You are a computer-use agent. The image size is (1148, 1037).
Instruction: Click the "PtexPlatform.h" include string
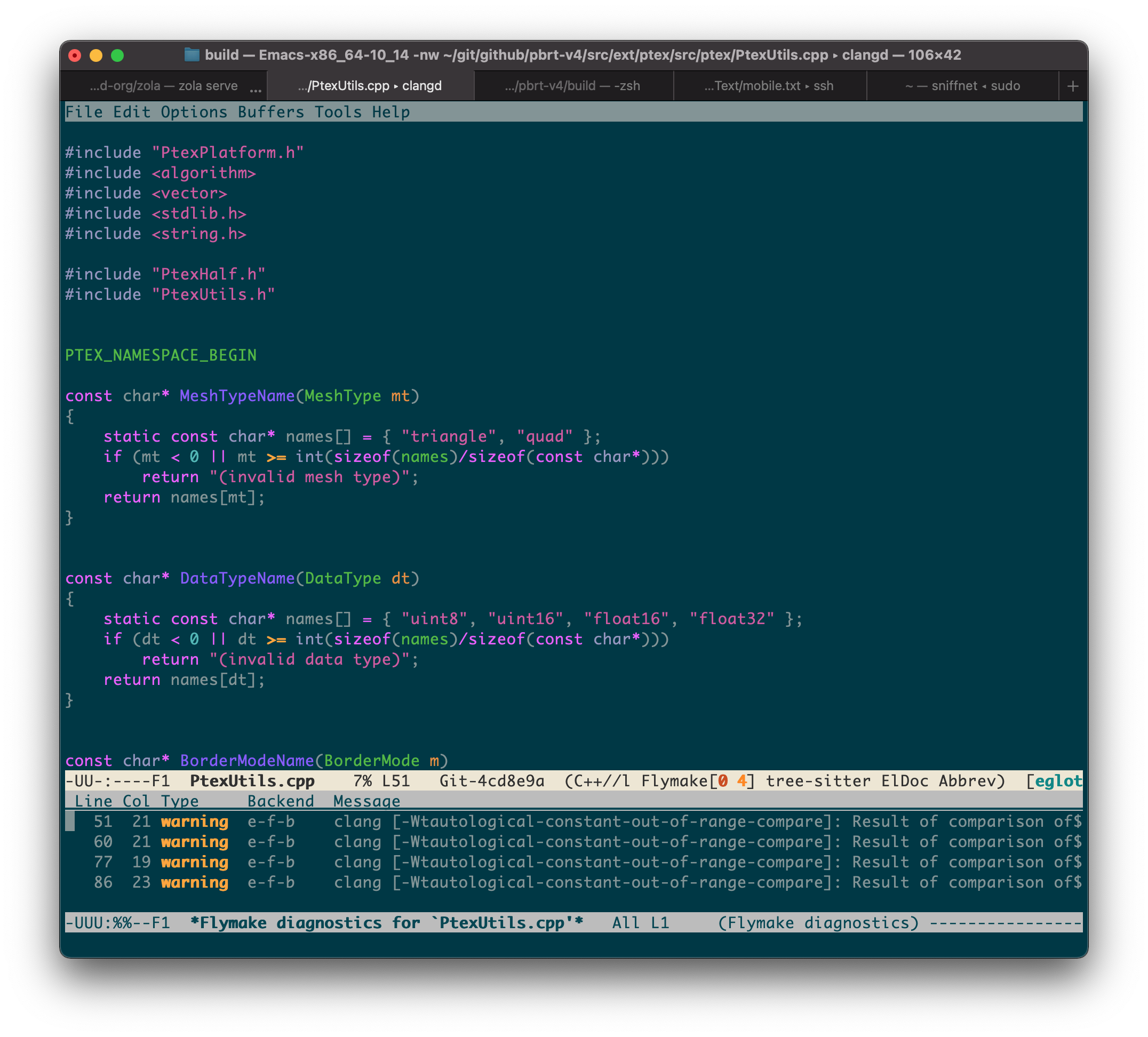(x=228, y=153)
